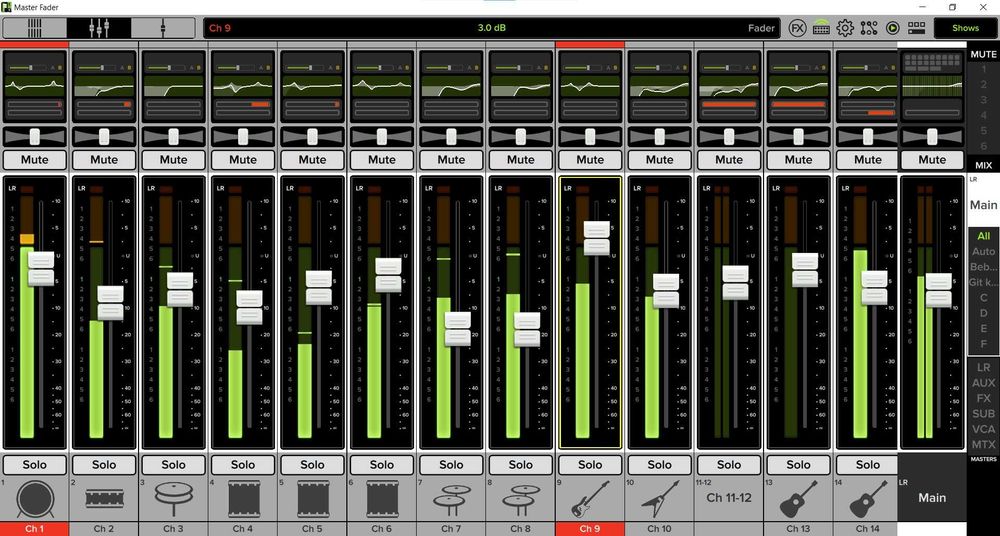The image size is (1000, 536).
Task: Show AUX masters
Action: (x=983, y=383)
